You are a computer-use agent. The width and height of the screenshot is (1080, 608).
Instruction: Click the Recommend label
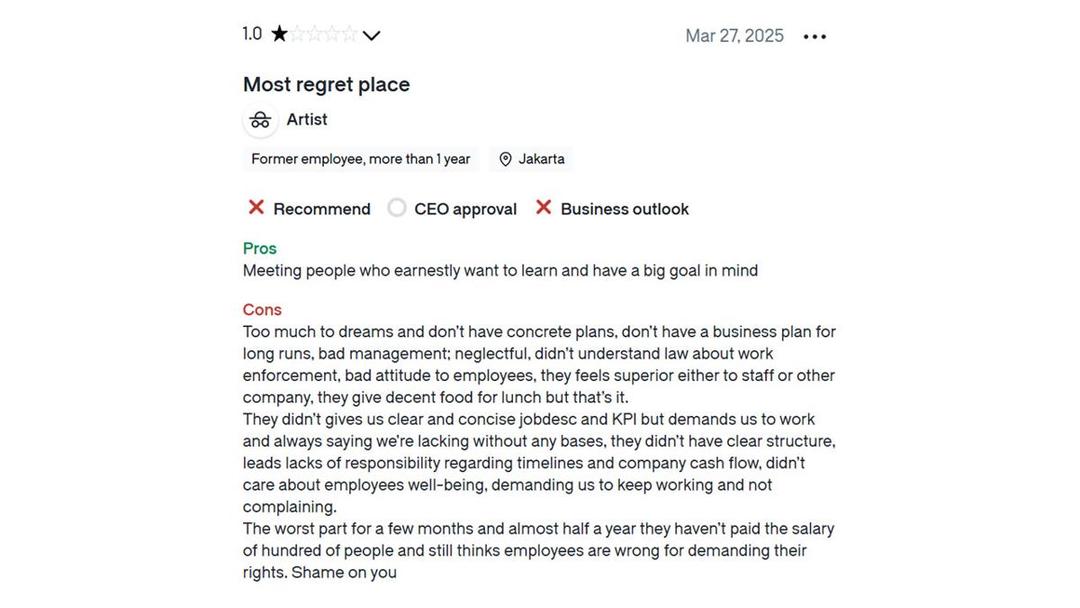pos(322,209)
